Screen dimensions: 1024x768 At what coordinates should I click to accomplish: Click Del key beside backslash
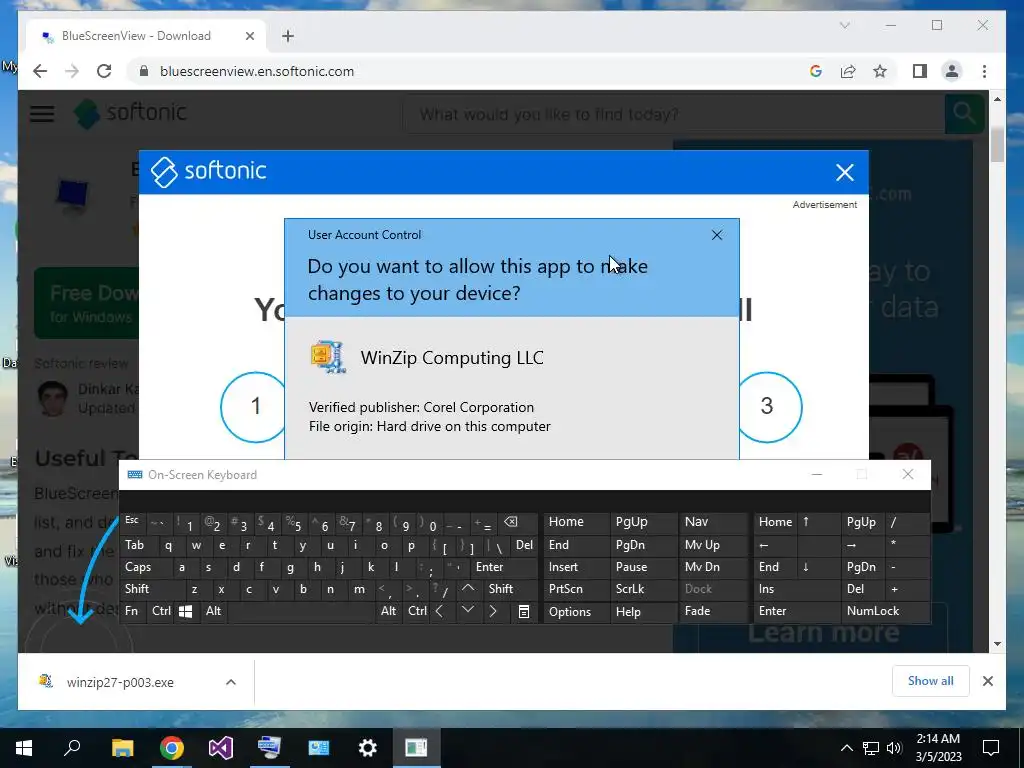pyautogui.click(x=524, y=545)
